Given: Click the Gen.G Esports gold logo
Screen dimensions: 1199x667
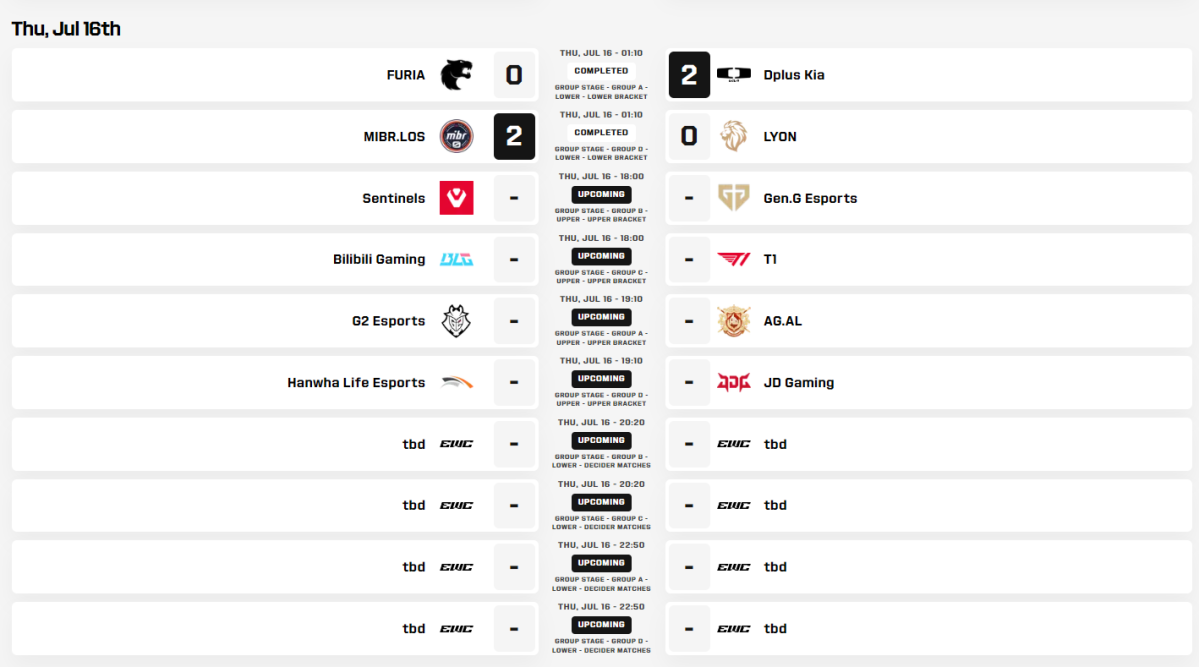Looking at the screenshot, I should tap(733, 198).
